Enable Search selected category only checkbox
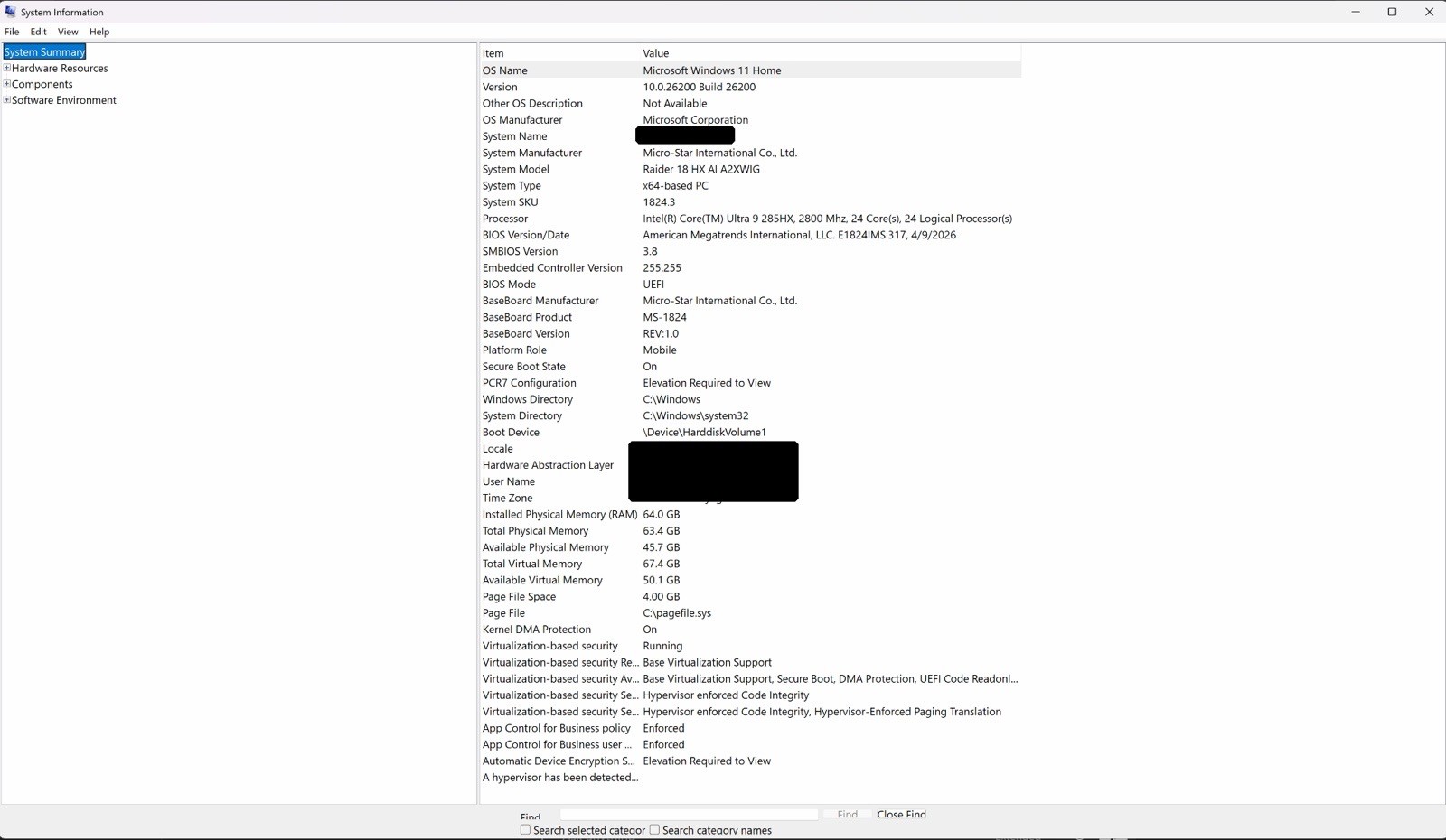1446x840 pixels. (x=525, y=829)
